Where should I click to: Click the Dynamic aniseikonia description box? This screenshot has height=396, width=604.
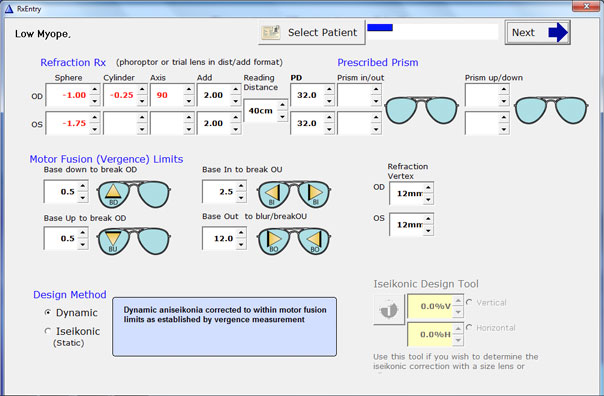tap(225, 327)
